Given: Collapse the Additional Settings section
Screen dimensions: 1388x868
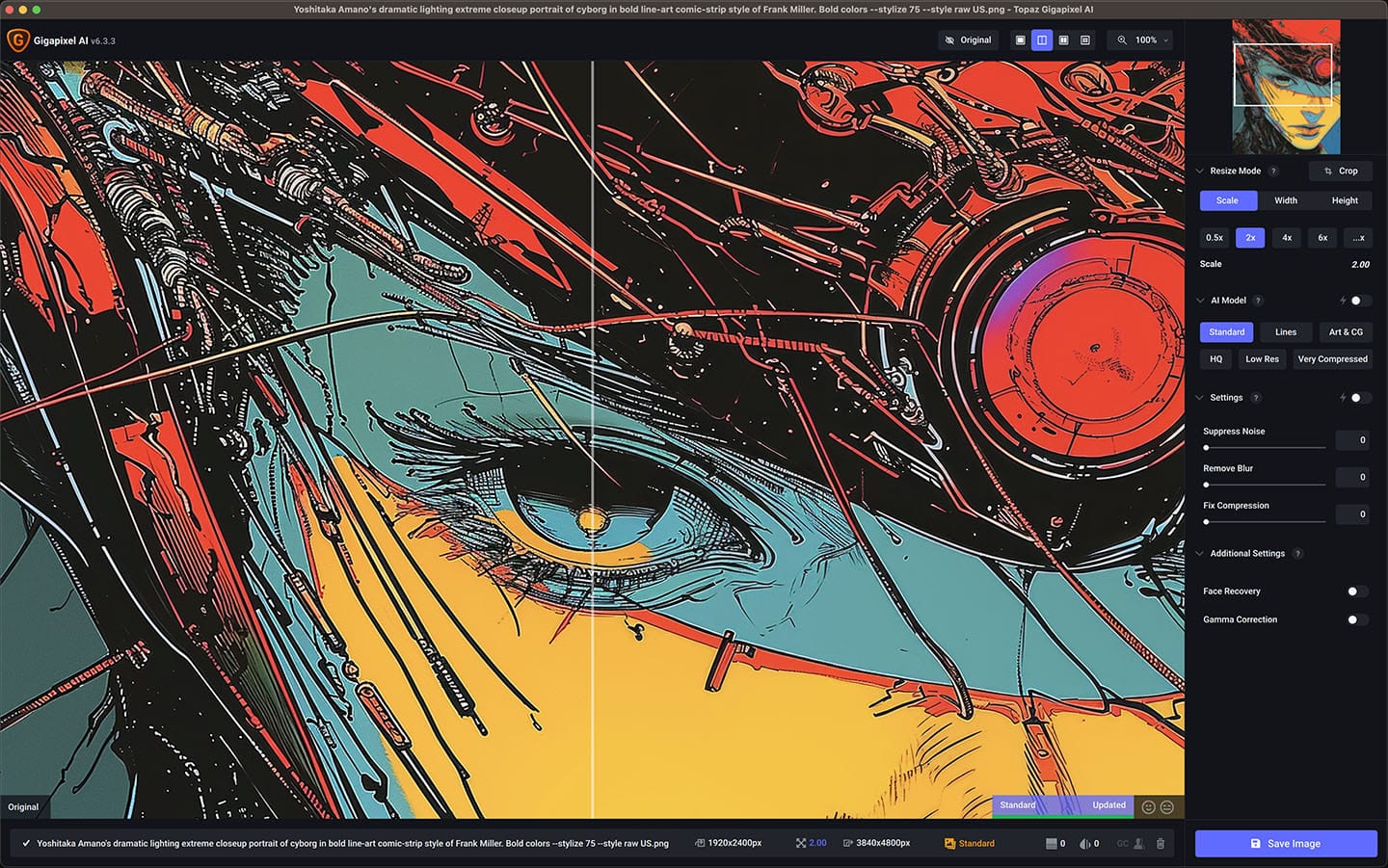Looking at the screenshot, I should coord(1200,554).
